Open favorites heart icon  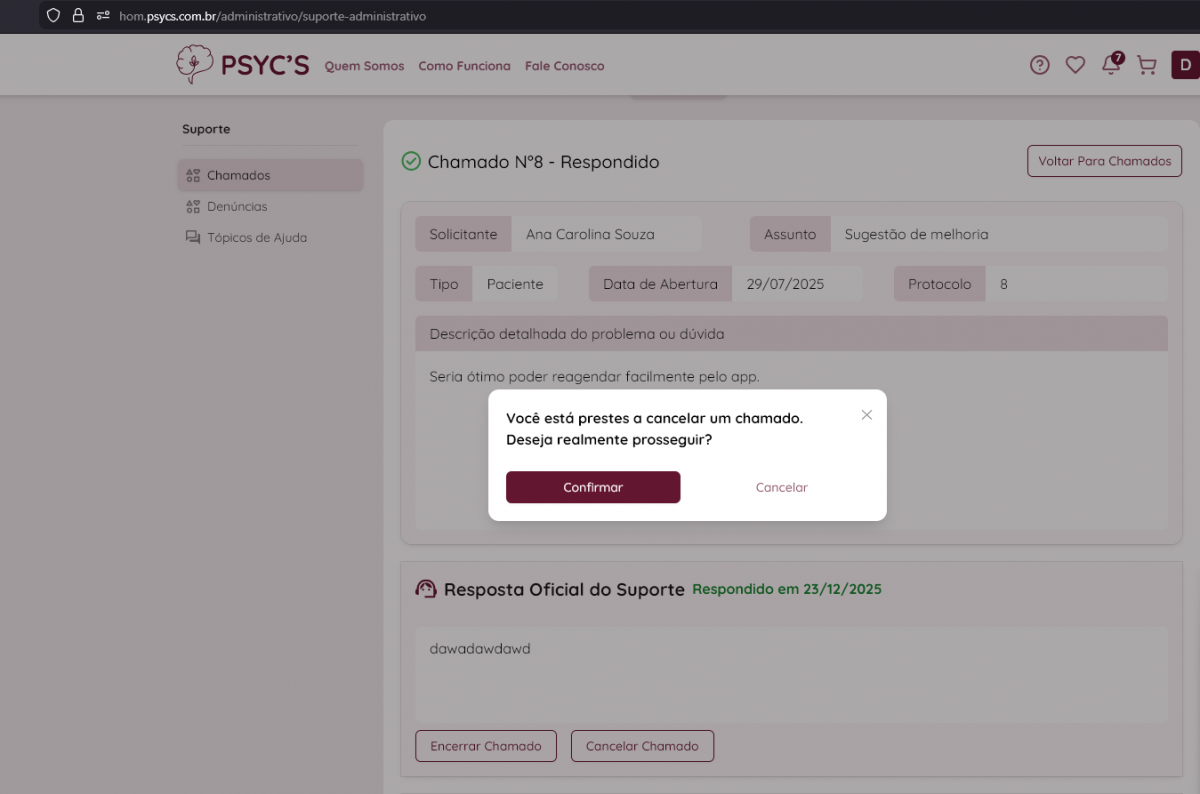(1075, 65)
